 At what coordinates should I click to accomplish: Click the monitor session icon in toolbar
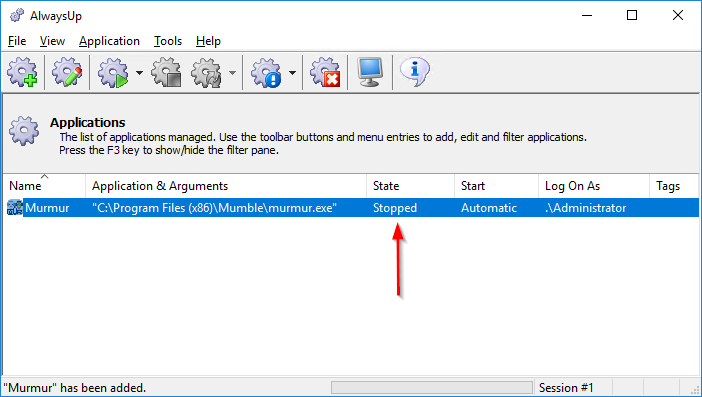coord(370,72)
